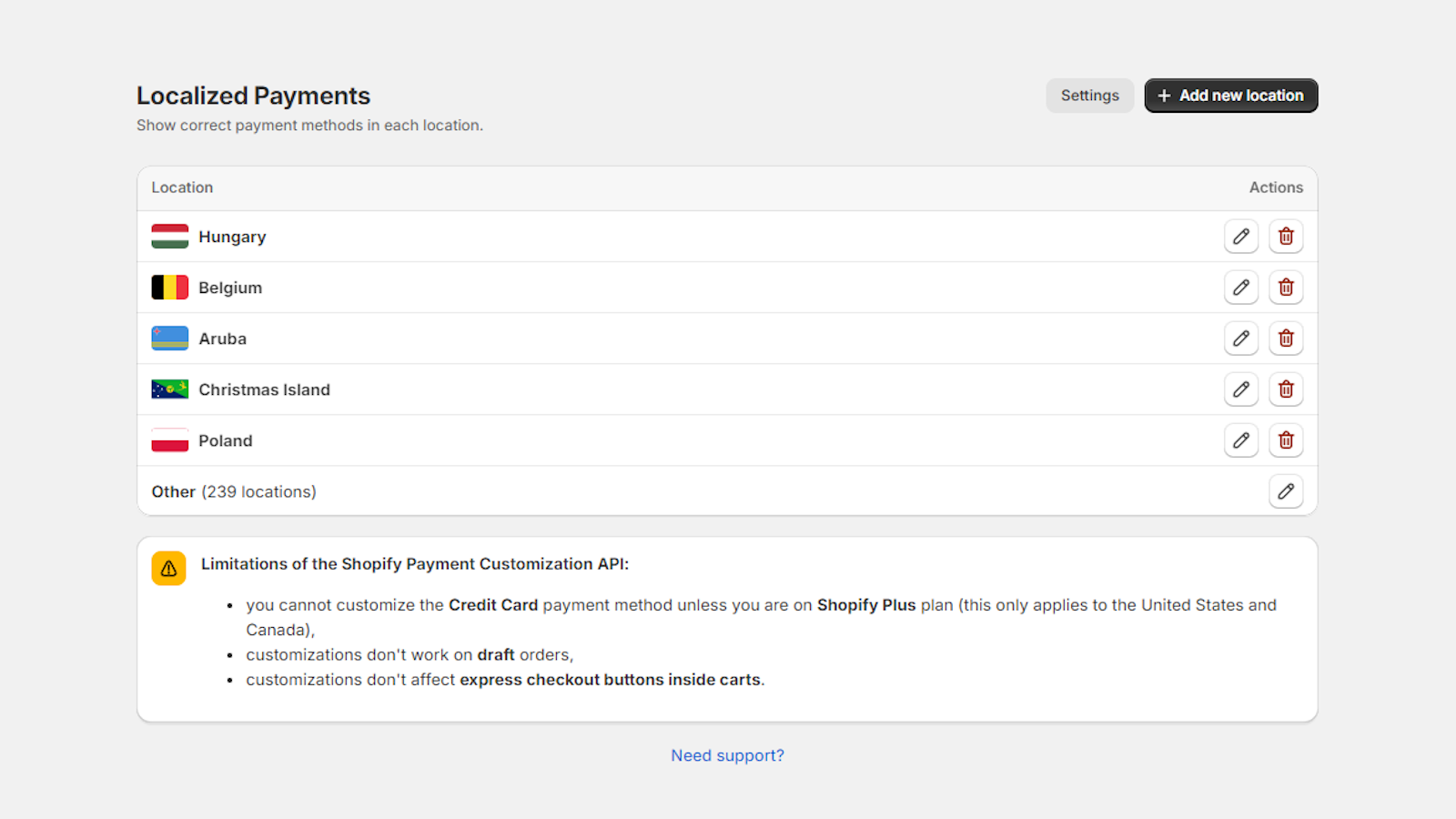Click the Hungary flag image

click(169, 236)
